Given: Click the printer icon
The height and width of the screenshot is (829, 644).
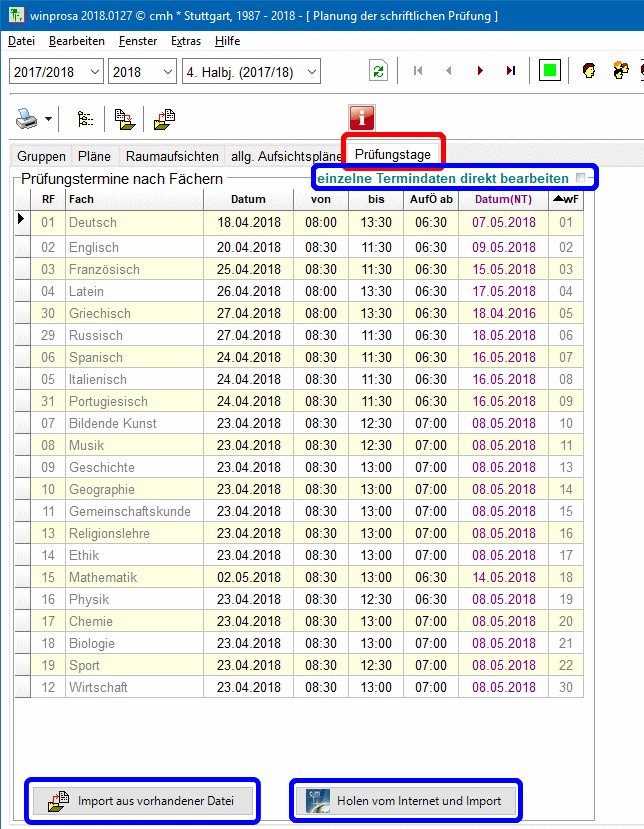Looking at the screenshot, I should pos(27,119).
